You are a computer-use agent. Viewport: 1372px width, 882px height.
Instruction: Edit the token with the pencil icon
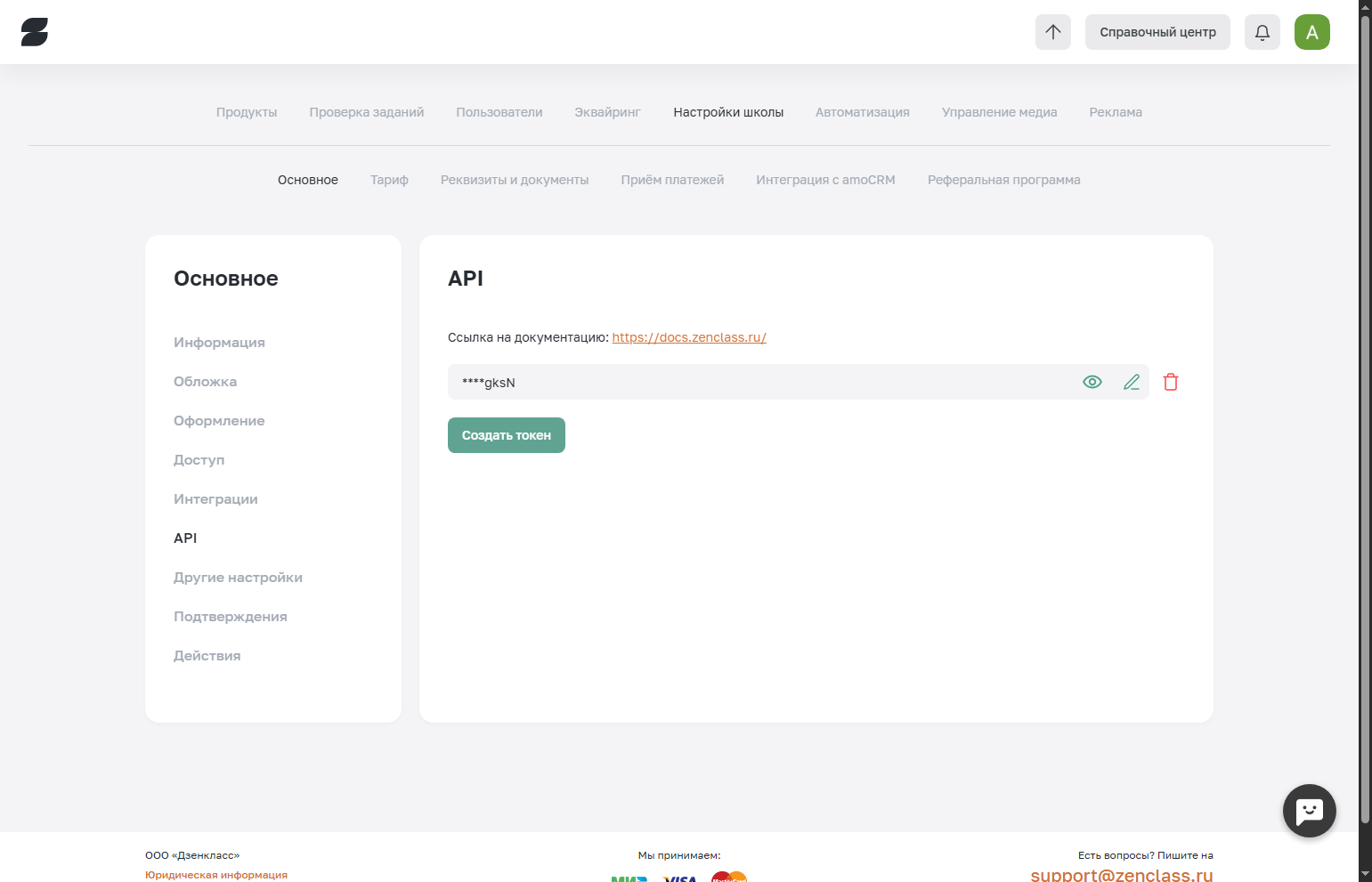click(1132, 382)
